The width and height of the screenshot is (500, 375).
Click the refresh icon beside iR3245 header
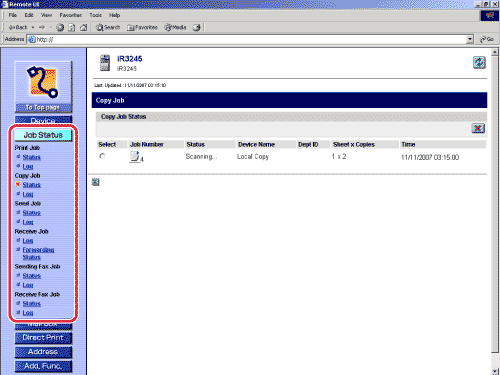pyautogui.click(x=479, y=62)
